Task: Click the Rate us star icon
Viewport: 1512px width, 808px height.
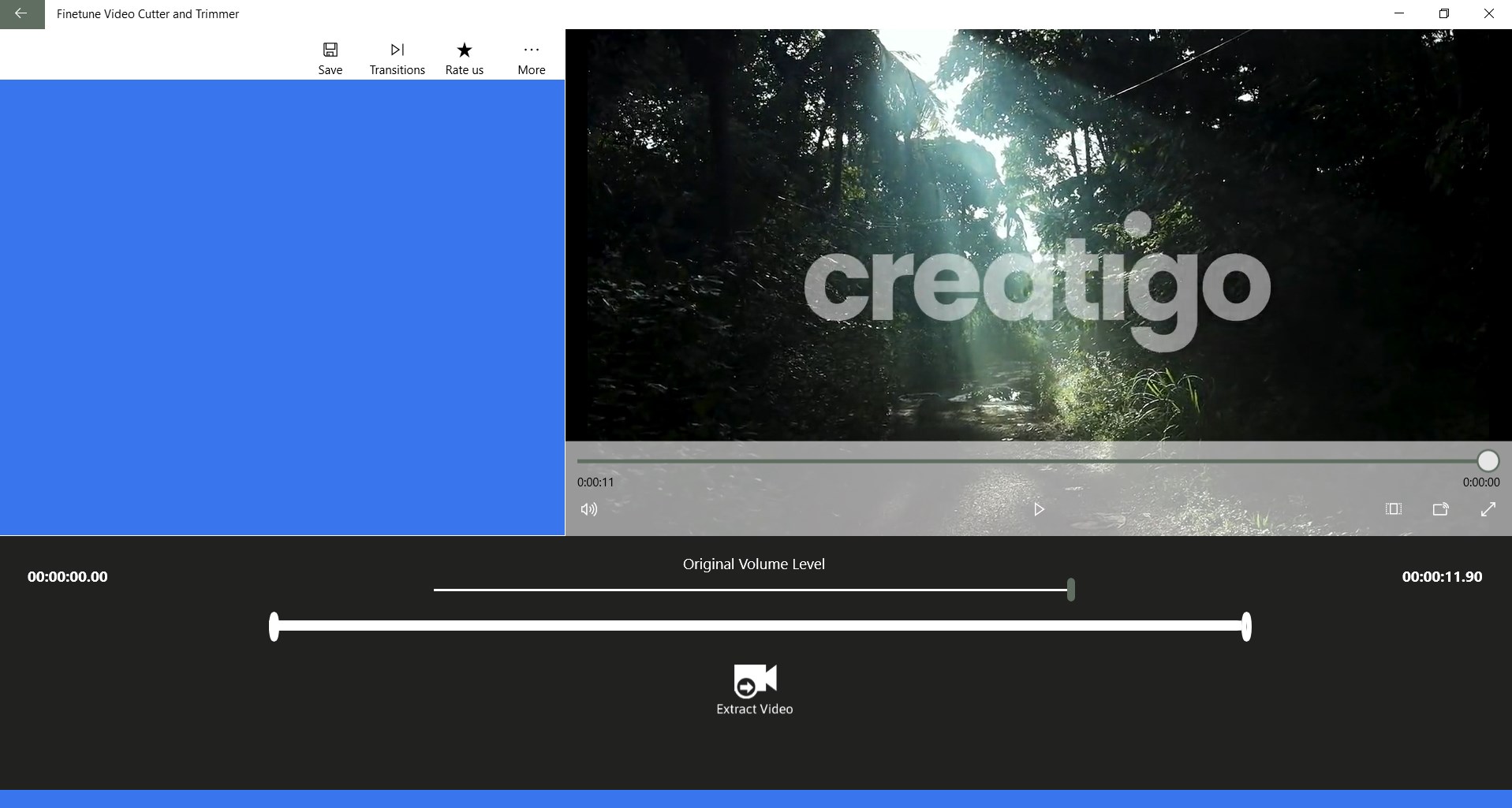Action: tap(464, 49)
